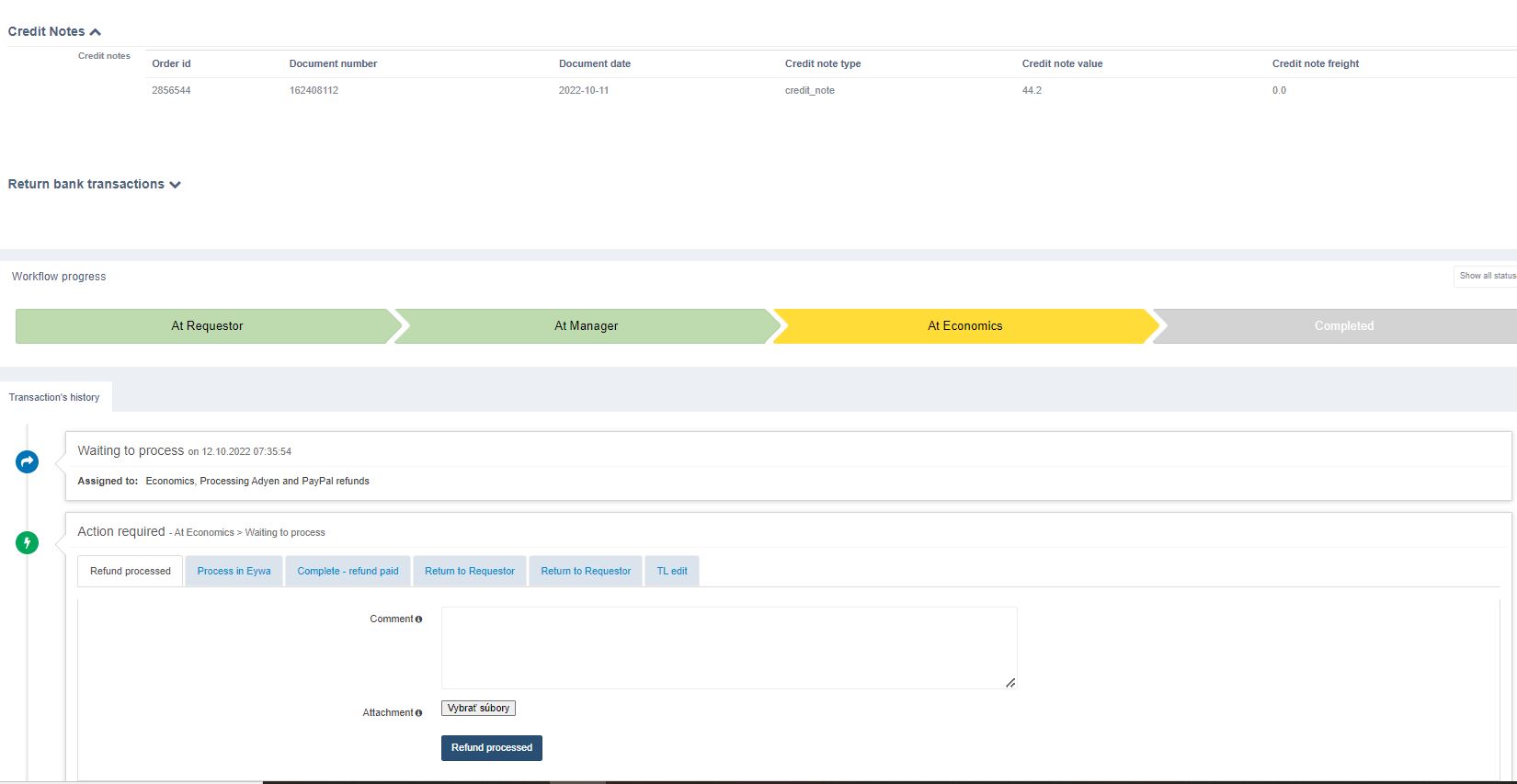Click the Assigned to Economics text
1517x784 pixels.
[x=223, y=481]
